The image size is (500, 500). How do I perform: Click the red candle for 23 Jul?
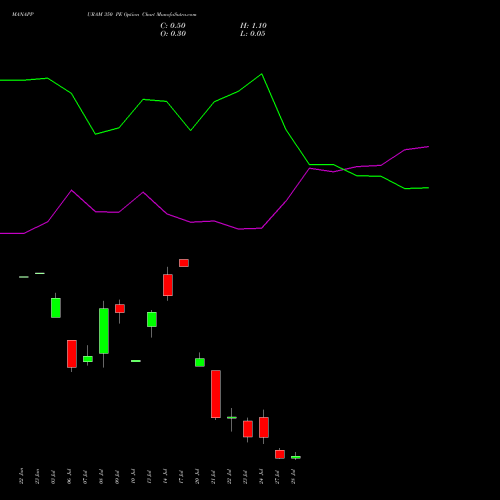click(x=248, y=429)
